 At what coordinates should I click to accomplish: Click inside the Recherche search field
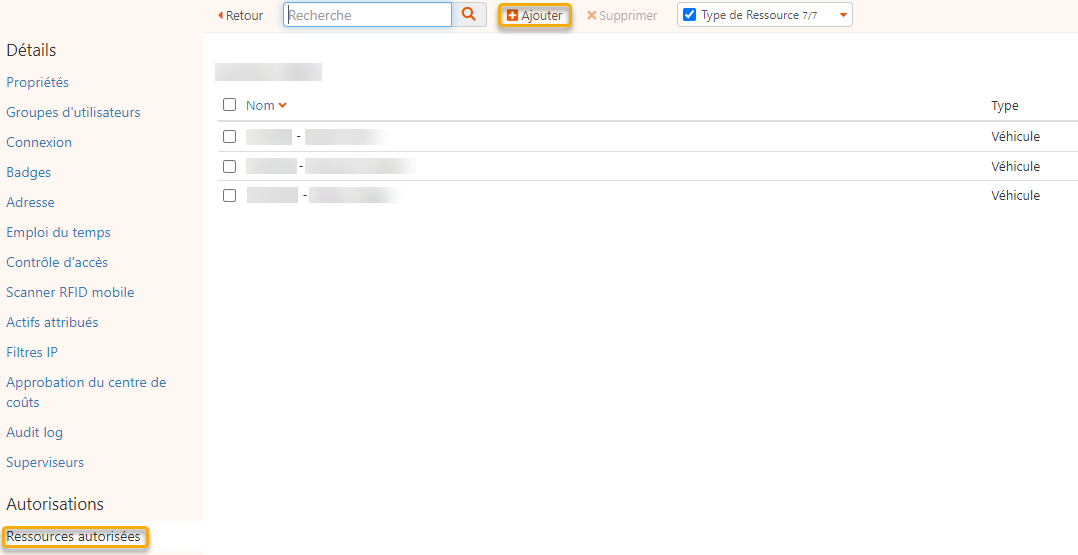pos(367,15)
